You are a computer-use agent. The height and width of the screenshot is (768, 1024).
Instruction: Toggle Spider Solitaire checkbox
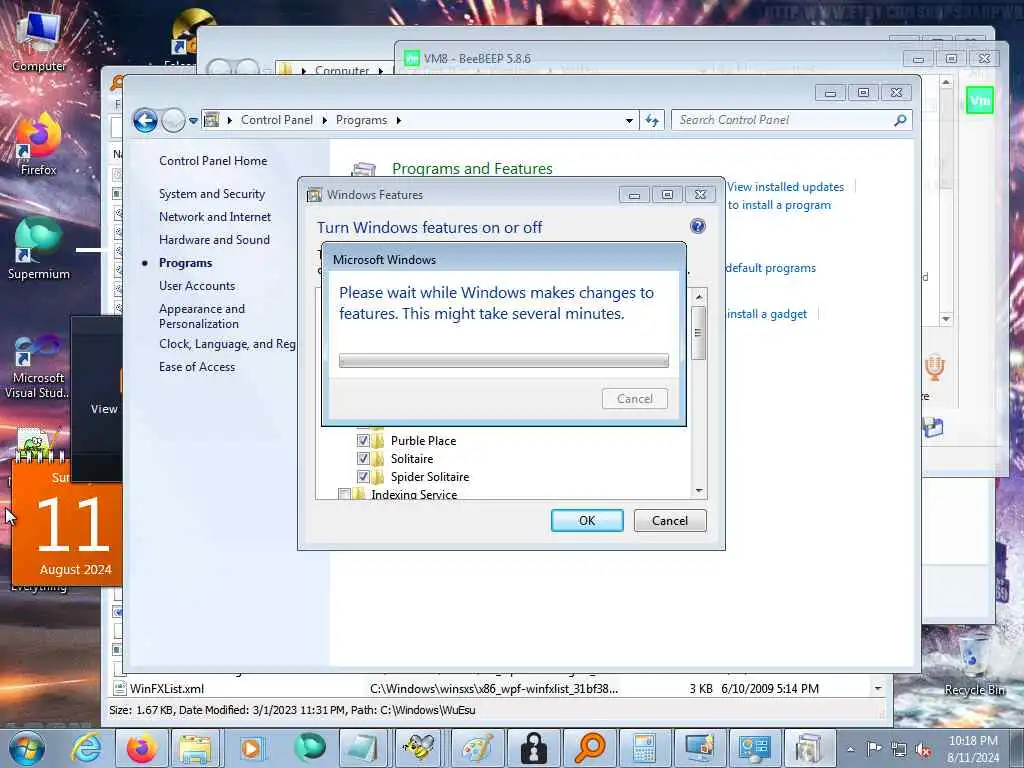point(363,477)
